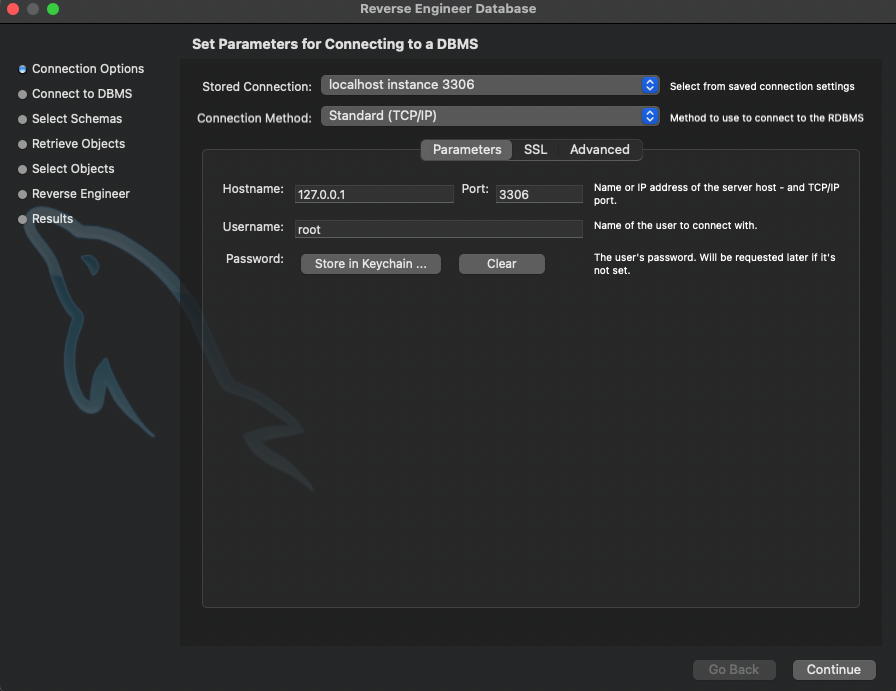Screen dimensions: 896x691
Task: Click the Username field containing root
Action: 438,229
